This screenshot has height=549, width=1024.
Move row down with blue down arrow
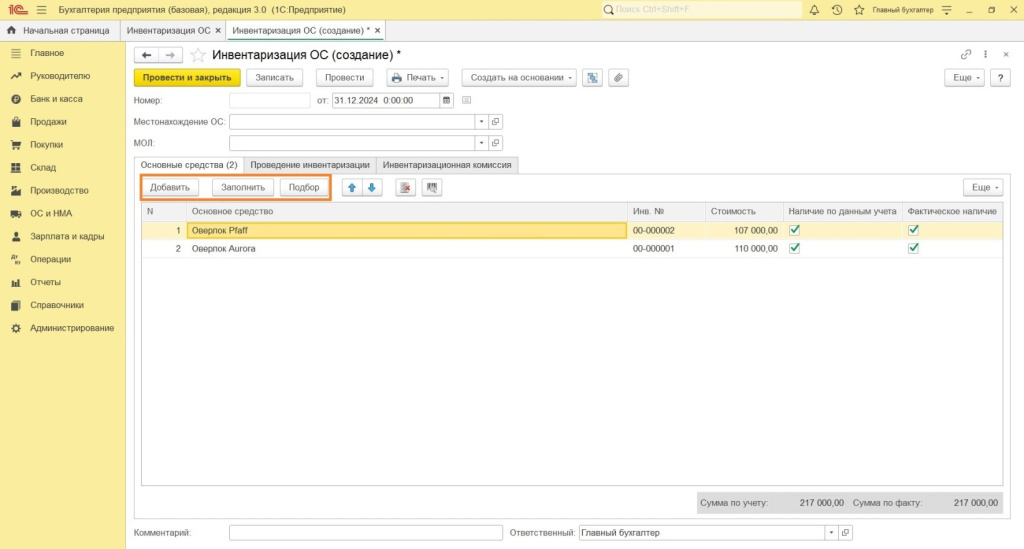[x=372, y=187]
